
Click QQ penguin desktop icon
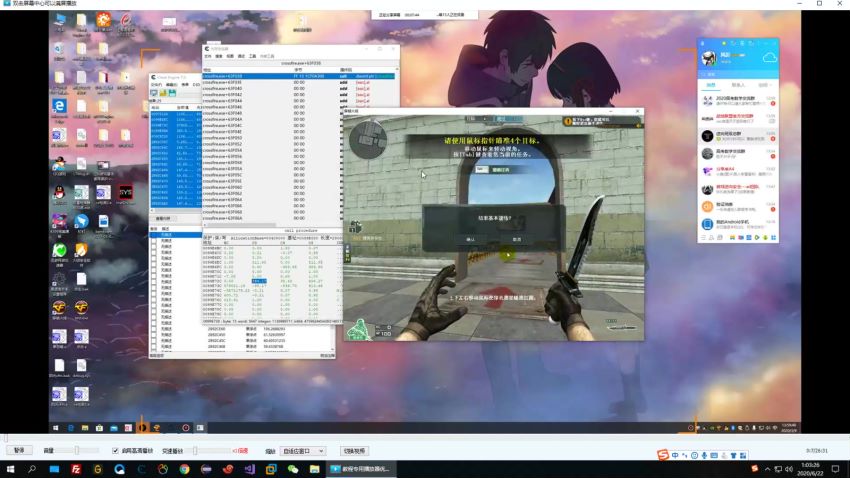pos(59,193)
